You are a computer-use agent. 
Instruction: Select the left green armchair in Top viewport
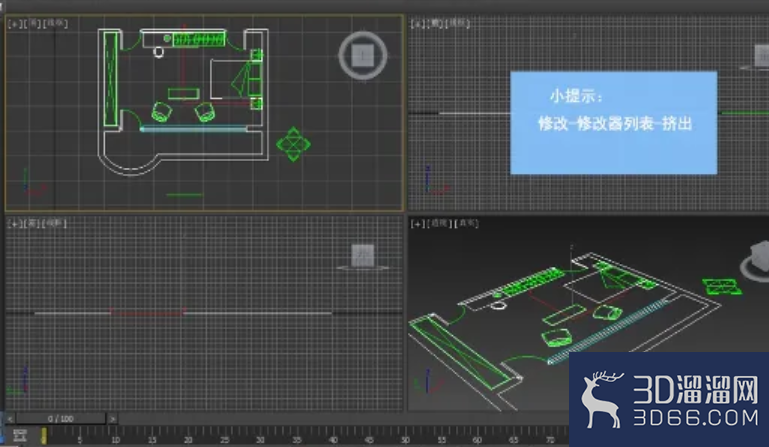(x=161, y=112)
